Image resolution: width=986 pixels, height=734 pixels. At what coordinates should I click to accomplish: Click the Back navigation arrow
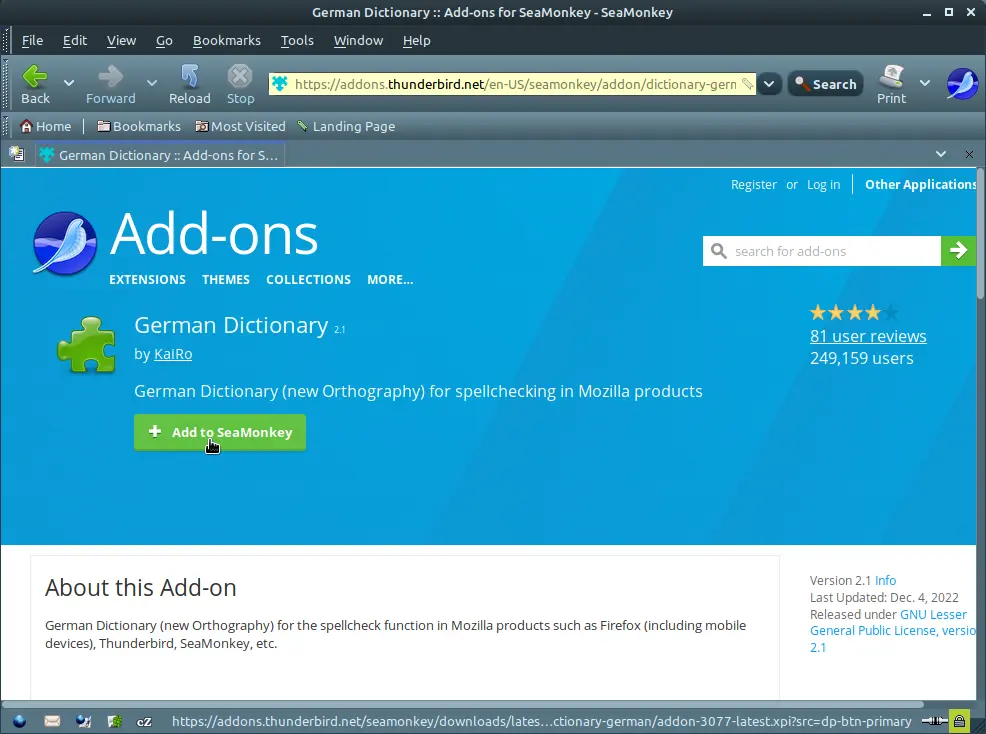coord(35,77)
